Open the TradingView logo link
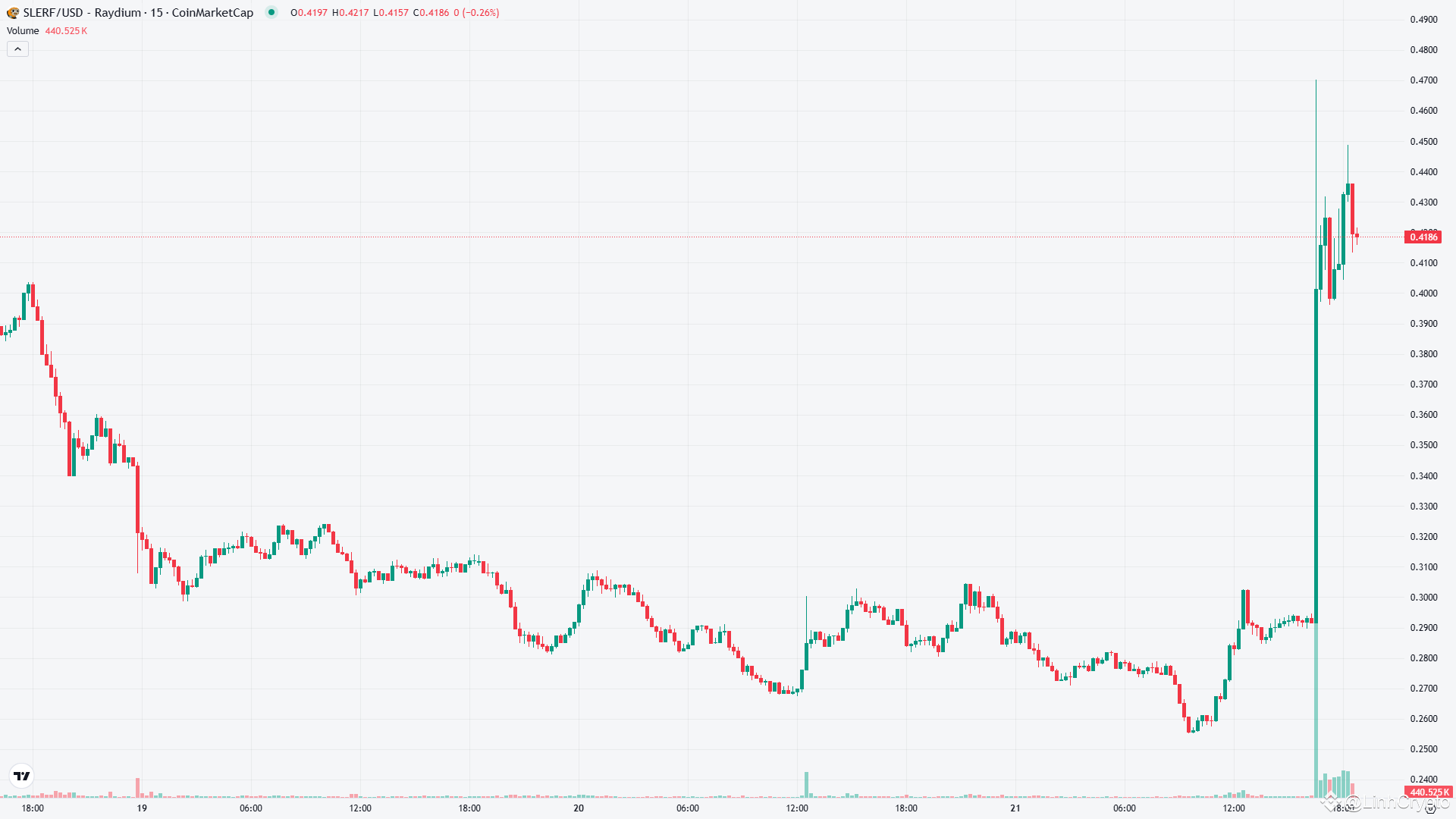1456x819 pixels. pyautogui.click(x=22, y=776)
